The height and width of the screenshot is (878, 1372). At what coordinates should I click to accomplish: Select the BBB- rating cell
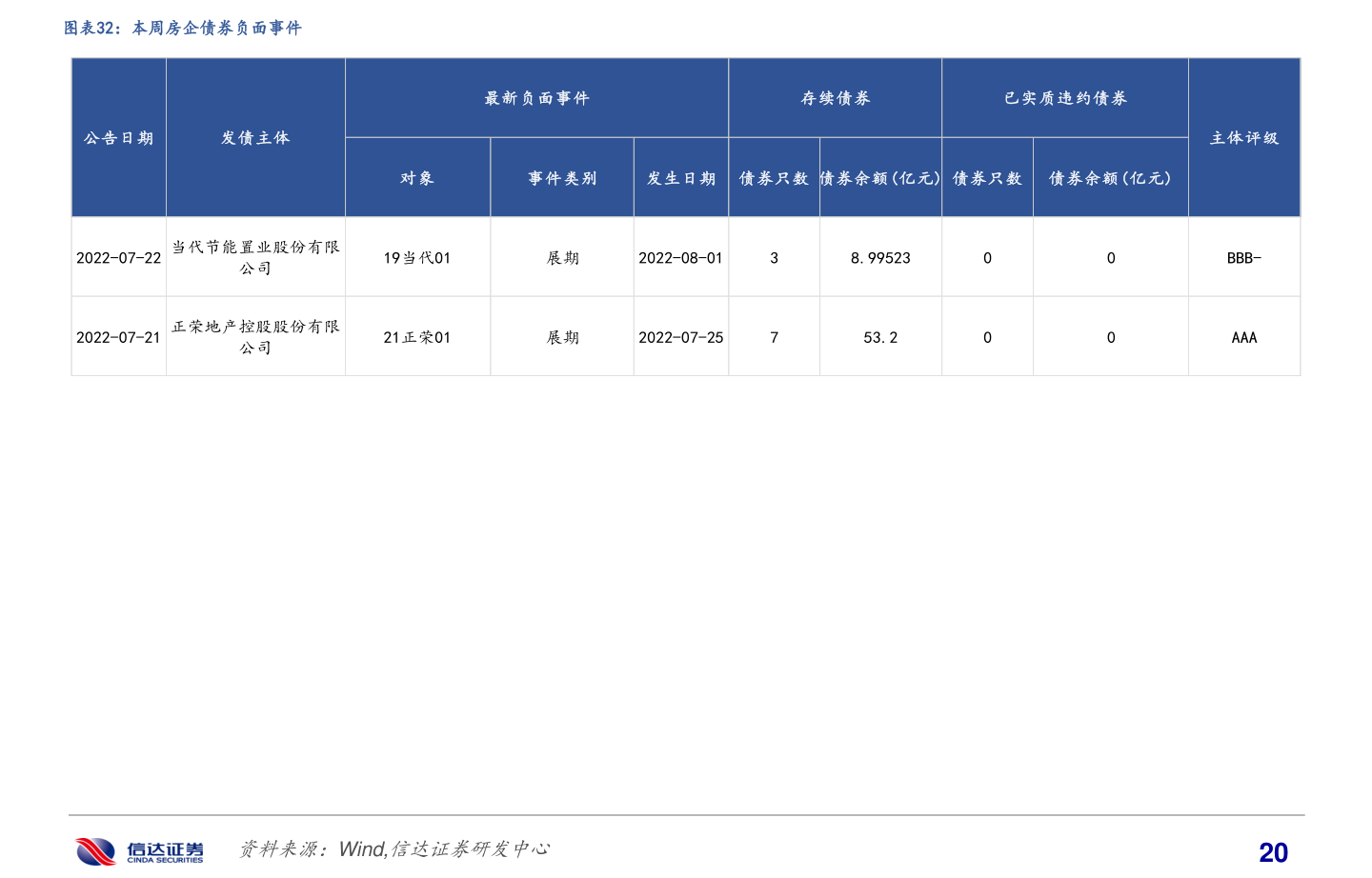[1243, 257]
